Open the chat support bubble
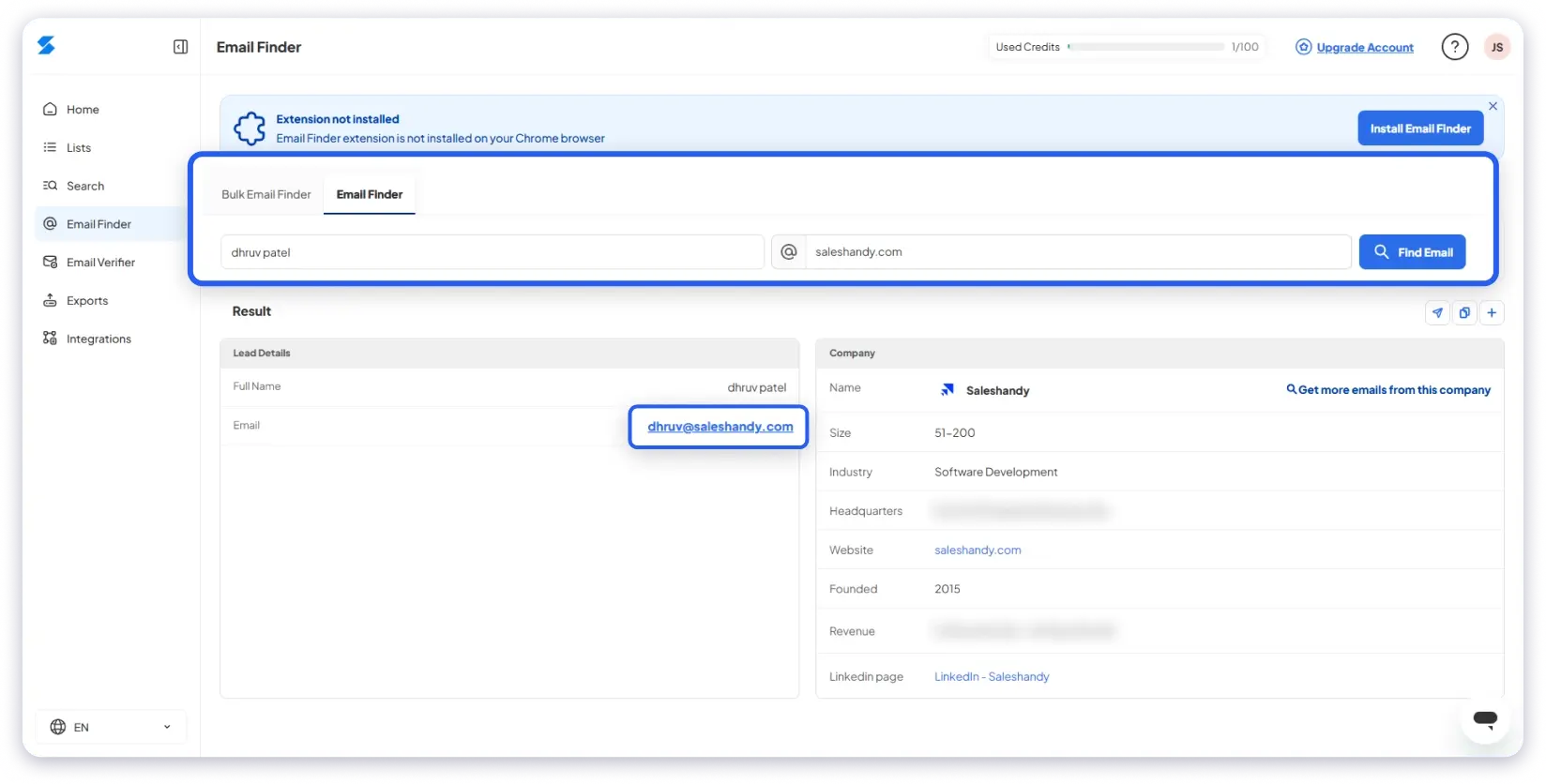Image resolution: width=1546 pixels, height=784 pixels. coord(1485,719)
